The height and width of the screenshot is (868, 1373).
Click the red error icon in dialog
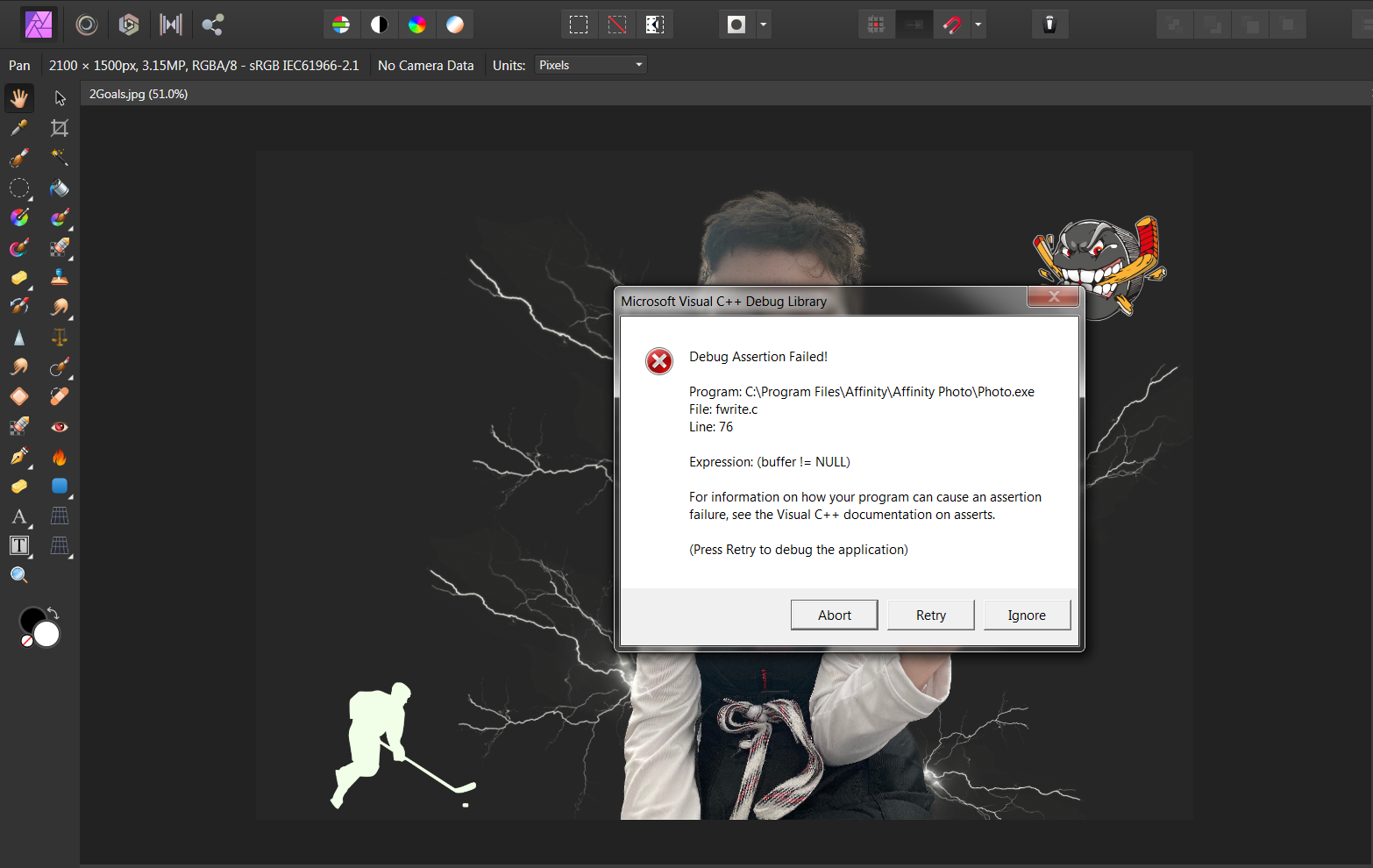659,361
